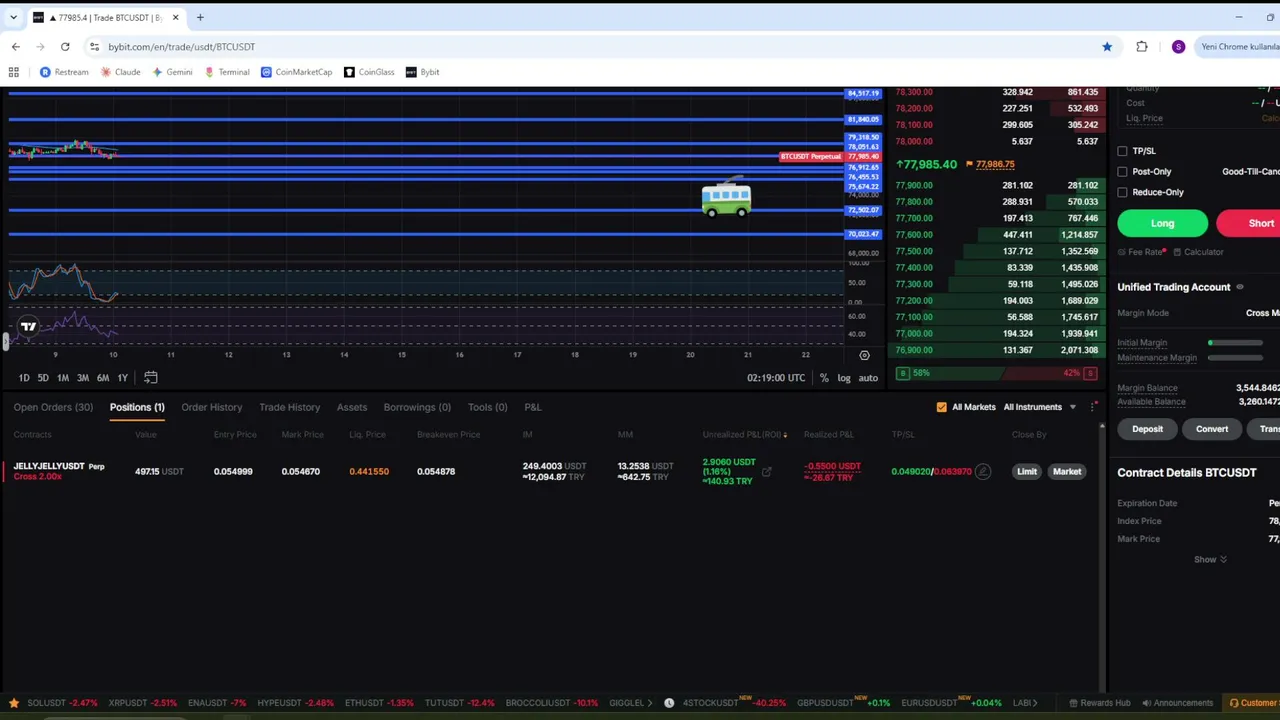
Task: Open the Claude bookmark
Action: pos(120,72)
